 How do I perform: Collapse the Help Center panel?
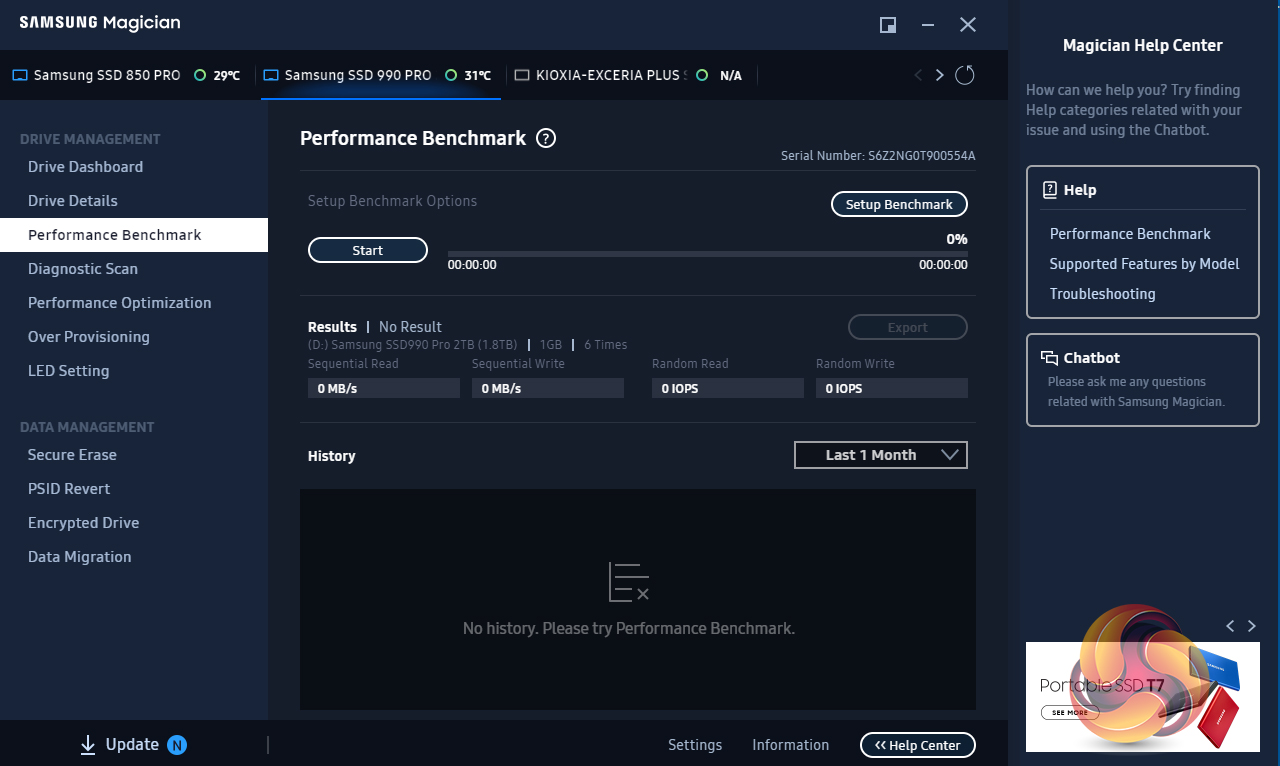tap(917, 745)
